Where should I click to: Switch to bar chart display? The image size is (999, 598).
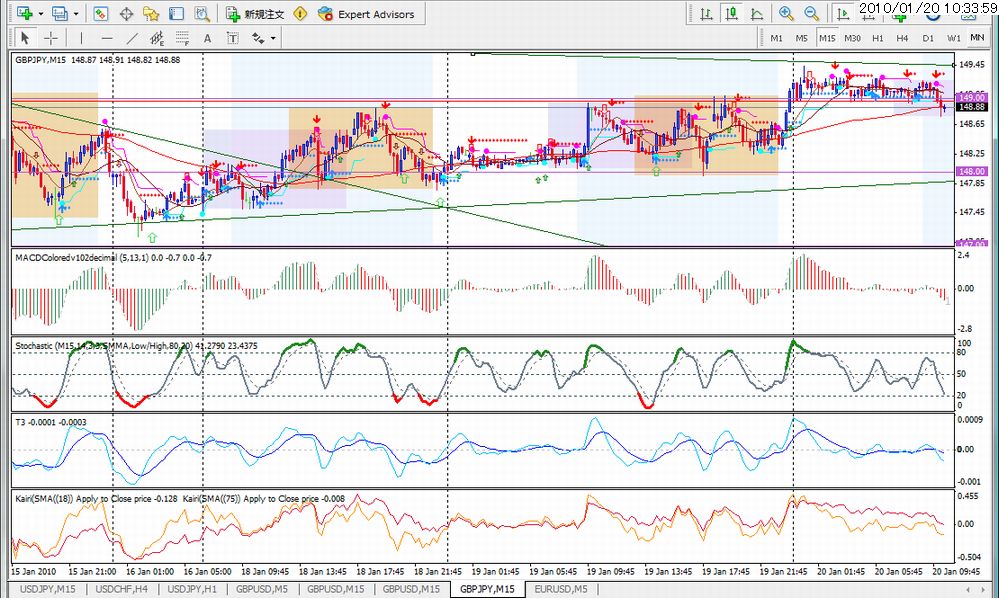pos(706,13)
